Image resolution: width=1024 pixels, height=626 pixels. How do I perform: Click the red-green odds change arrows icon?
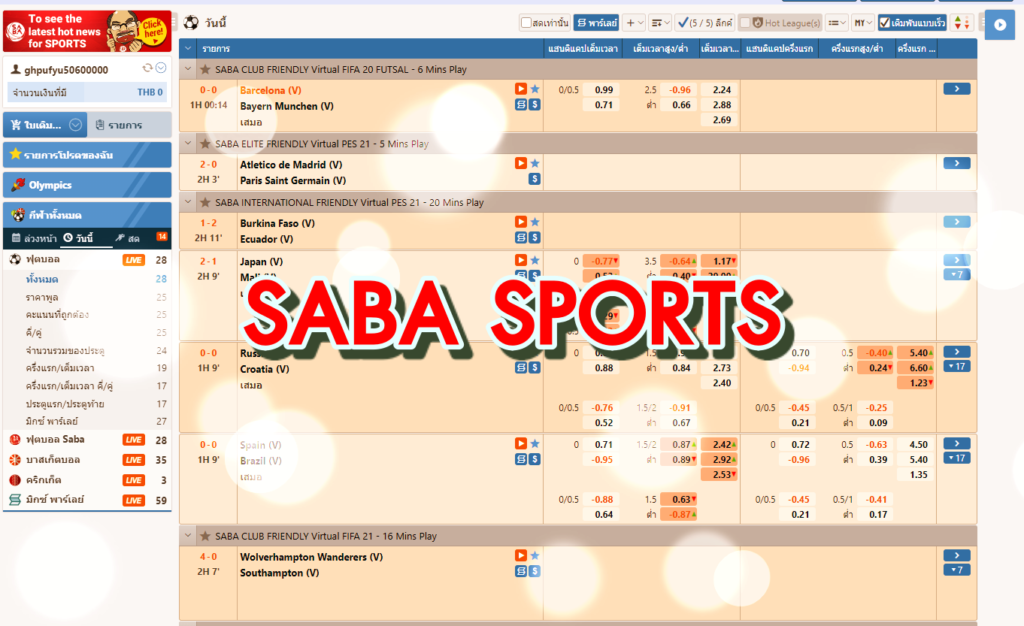pos(961,23)
